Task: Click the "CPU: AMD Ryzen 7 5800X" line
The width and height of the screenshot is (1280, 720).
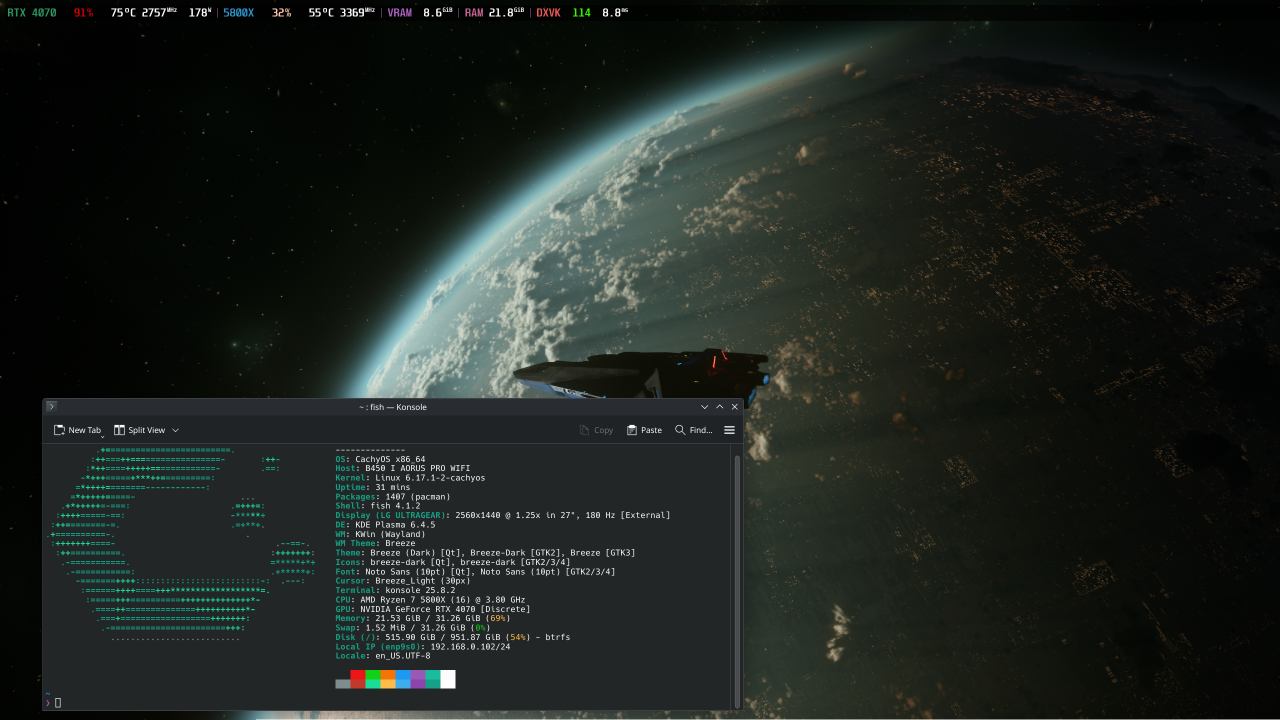Action: coord(430,600)
